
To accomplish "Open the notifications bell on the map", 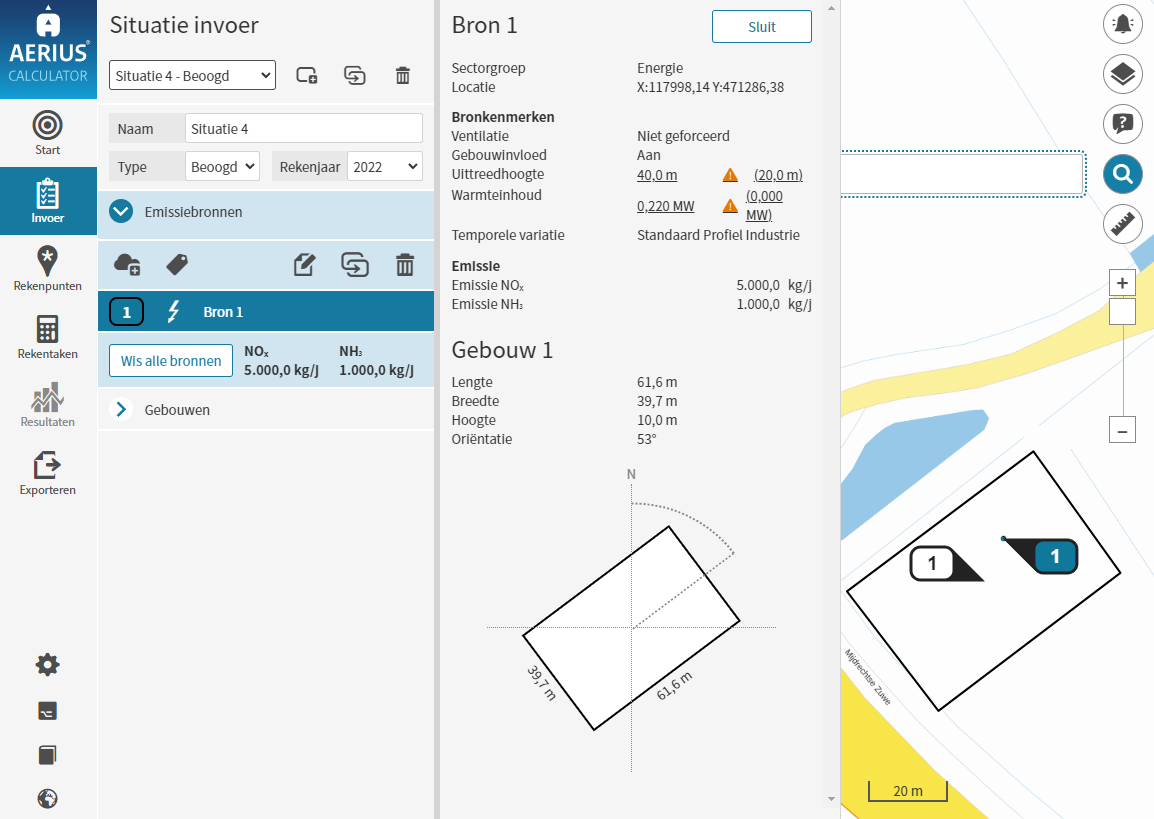I will (x=1122, y=24).
